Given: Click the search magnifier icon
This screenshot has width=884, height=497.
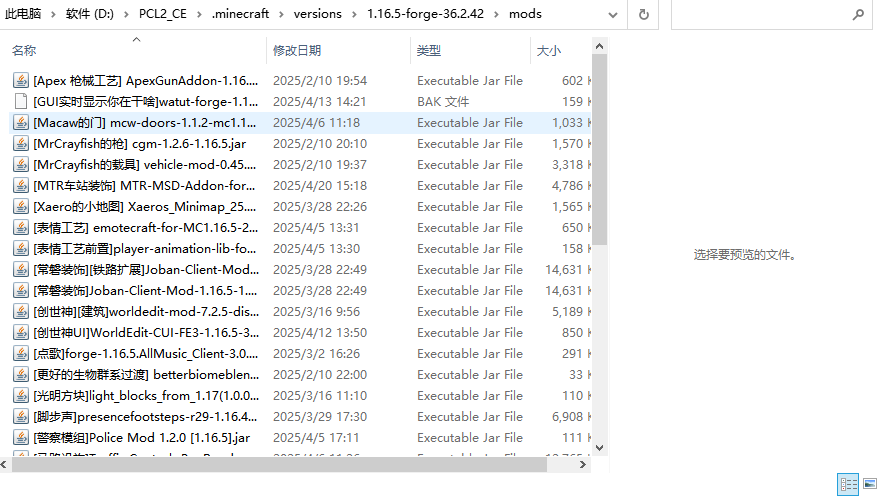Looking at the screenshot, I should [x=858, y=14].
